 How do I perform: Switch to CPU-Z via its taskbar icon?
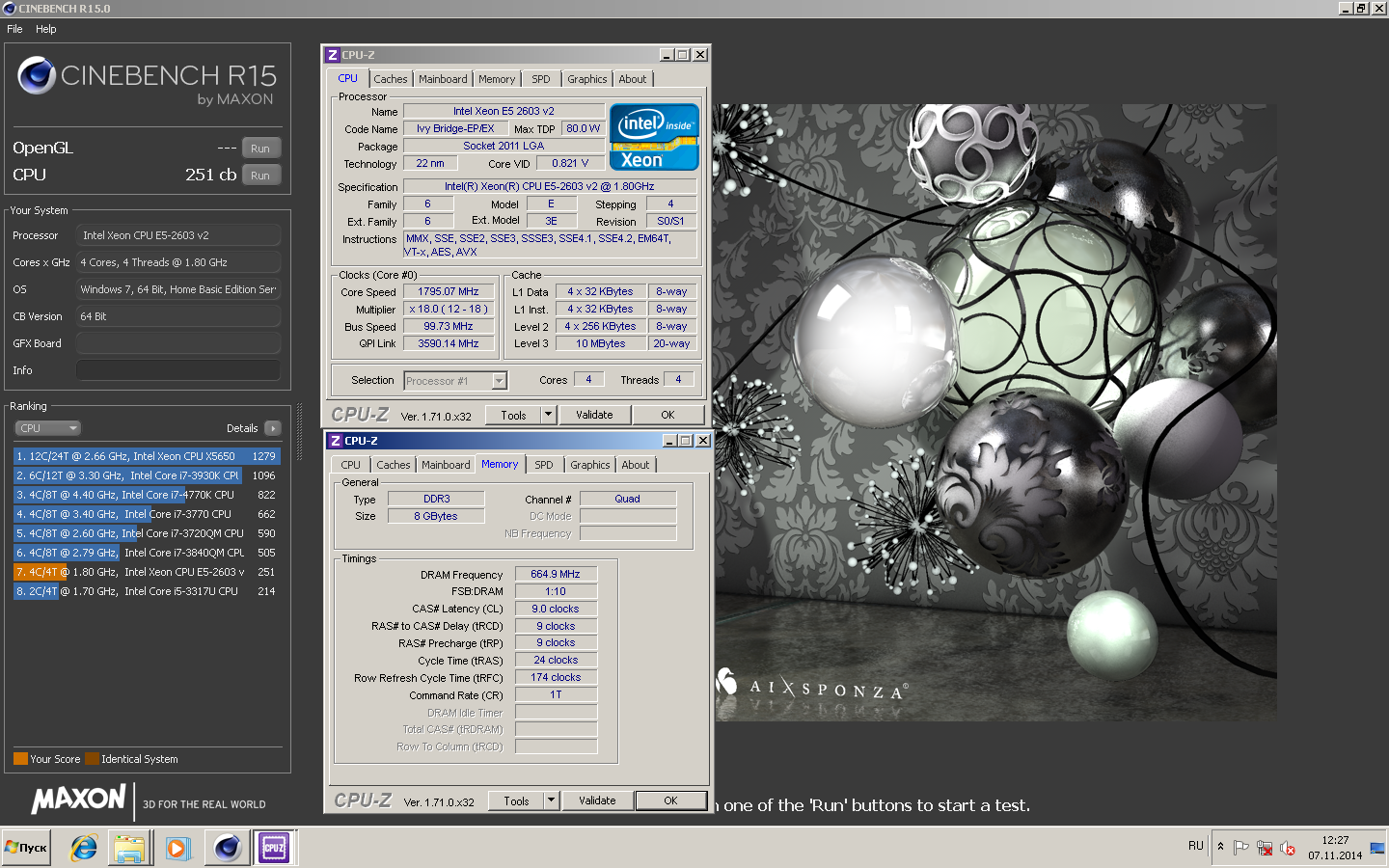pos(274,848)
